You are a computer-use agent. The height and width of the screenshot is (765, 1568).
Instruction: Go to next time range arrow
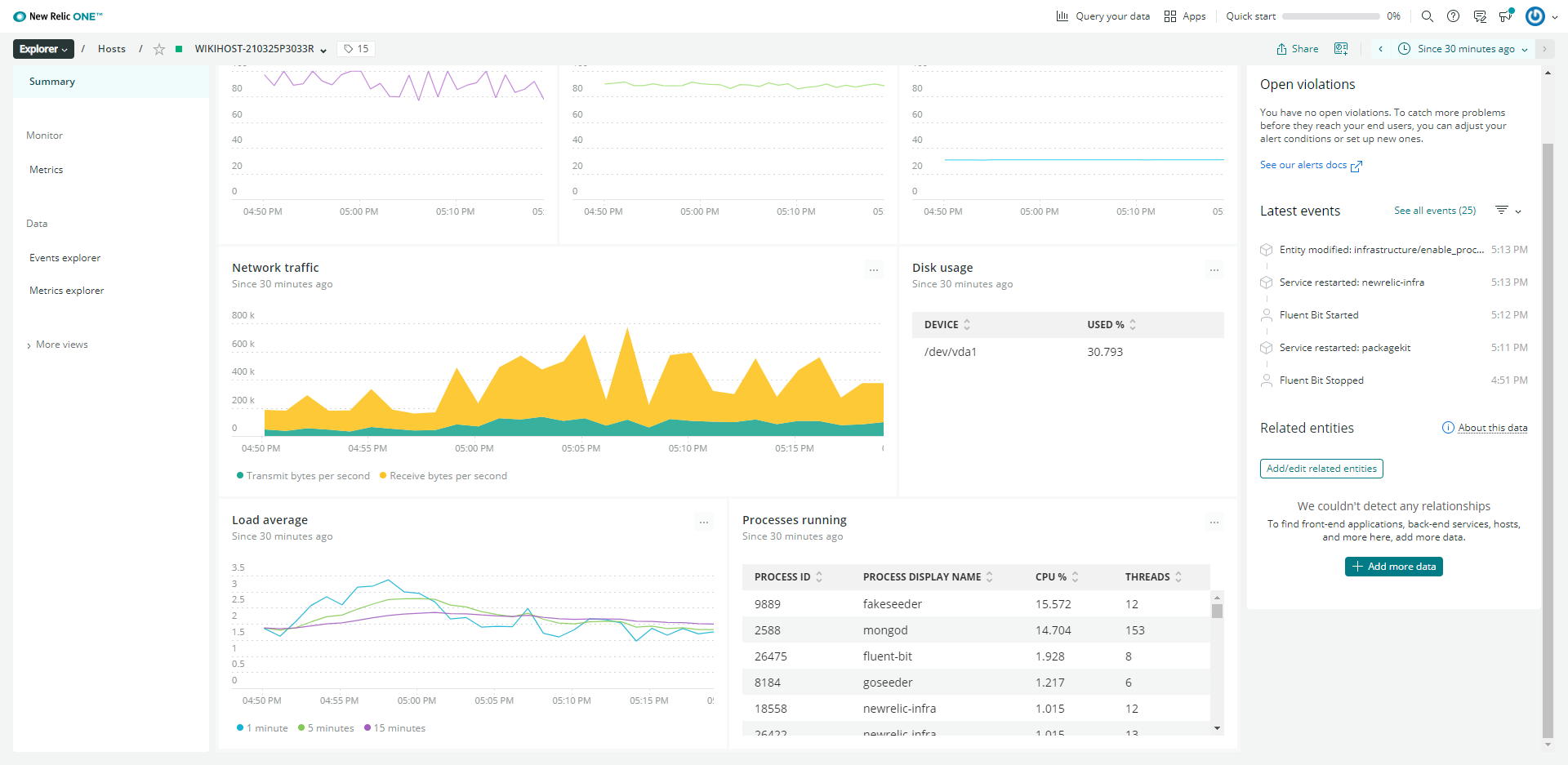pyautogui.click(x=1544, y=49)
